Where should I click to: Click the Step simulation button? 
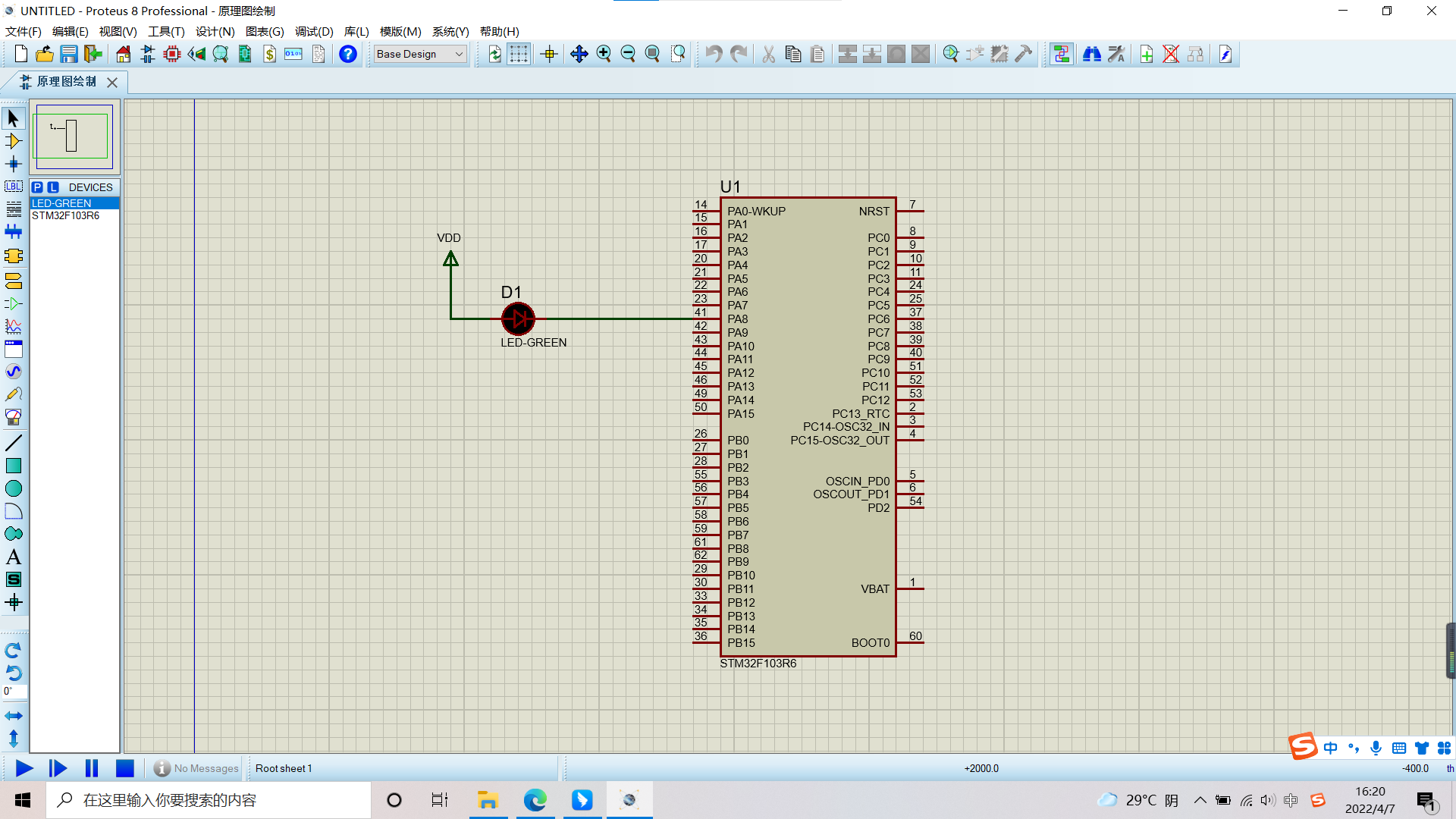pyautogui.click(x=58, y=768)
